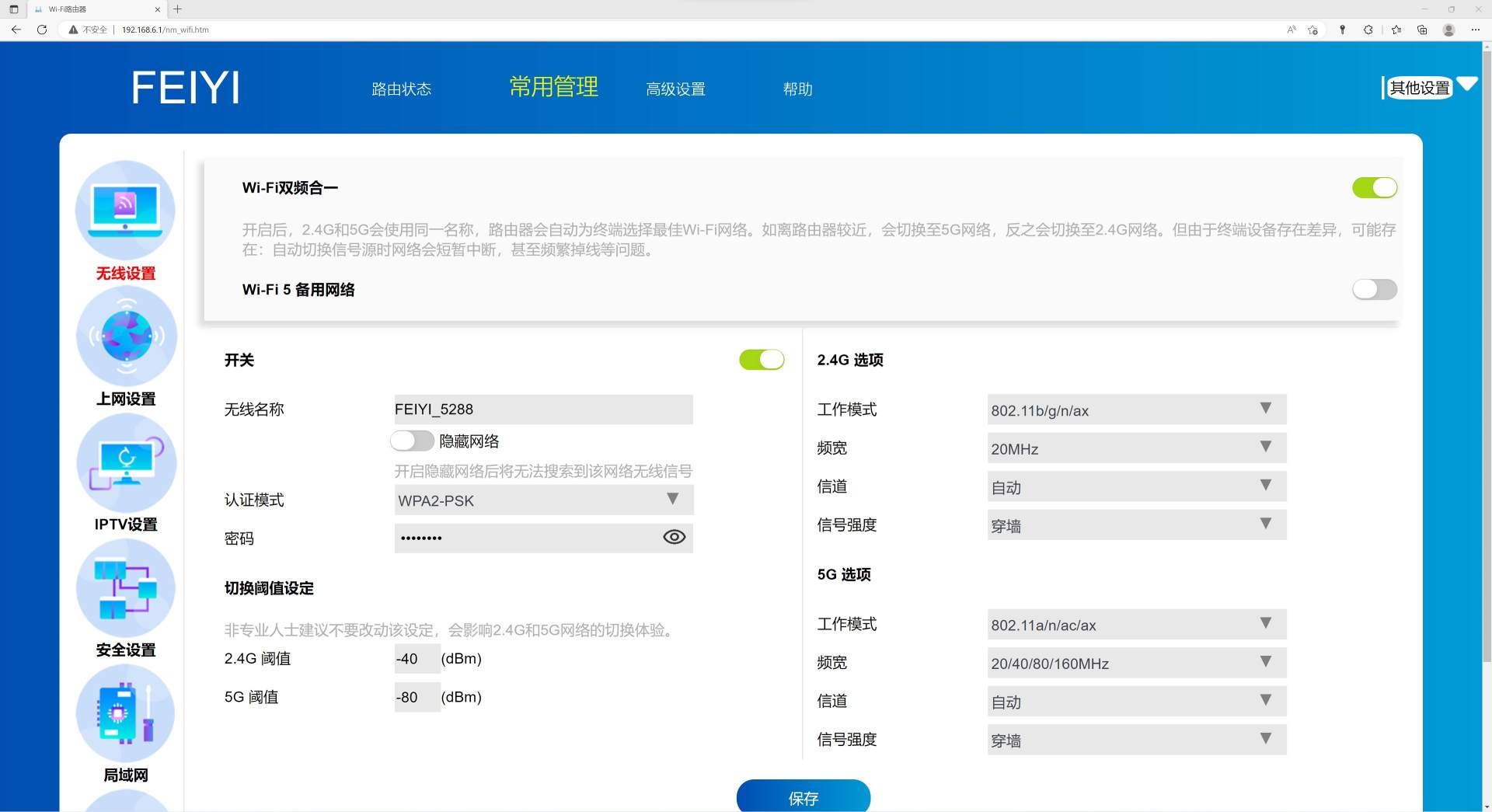Click the FEIYI logo

point(185,87)
